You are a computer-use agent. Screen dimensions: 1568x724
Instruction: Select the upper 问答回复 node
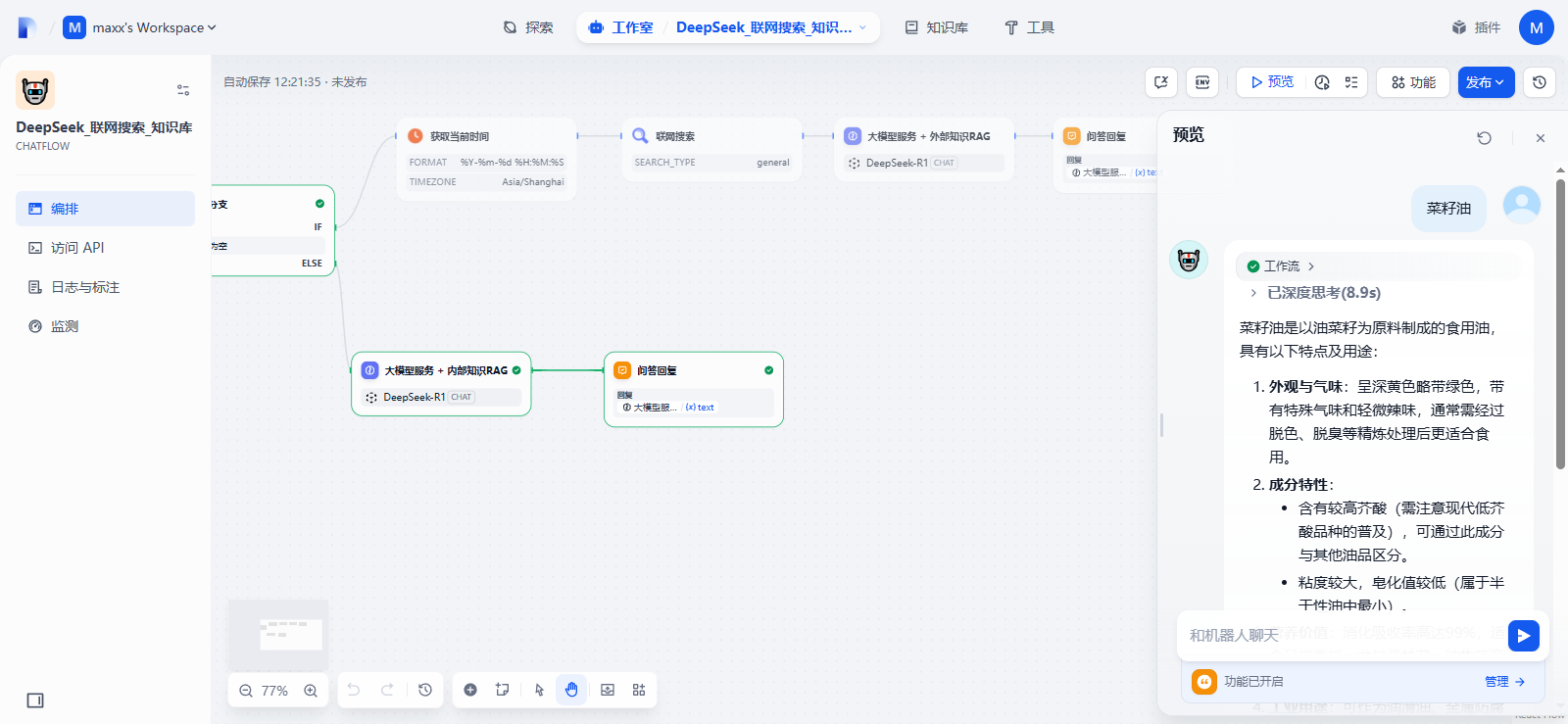pyautogui.click(x=1105, y=155)
